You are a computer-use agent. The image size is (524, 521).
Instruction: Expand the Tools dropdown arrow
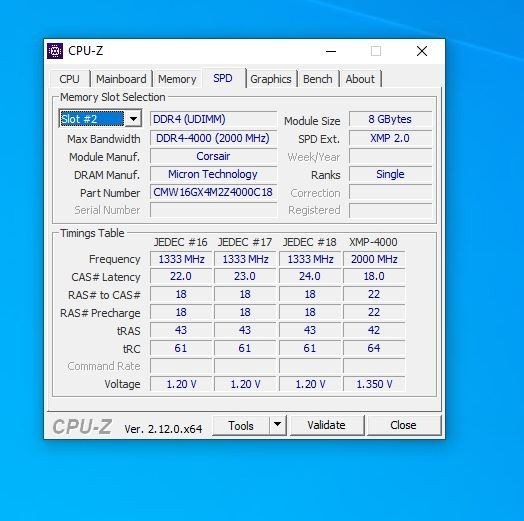point(277,425)
